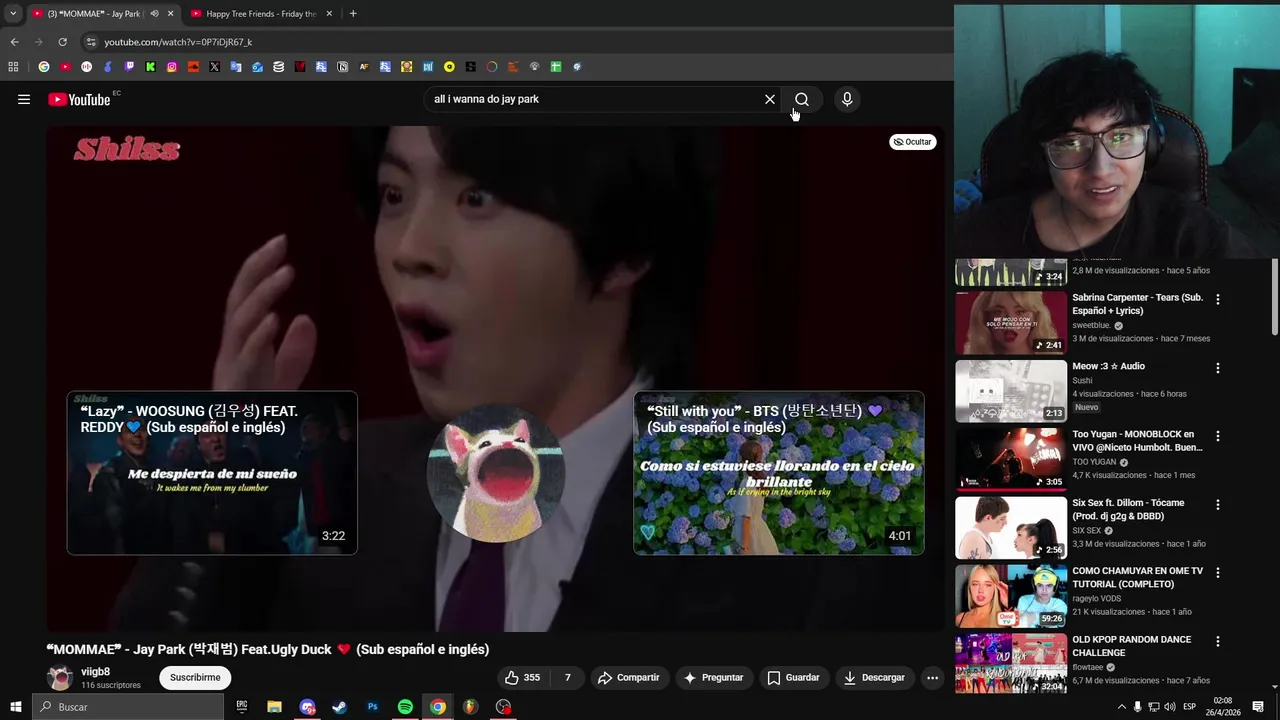
Task: Open Sabrina Carpenter Tears suggested video
Action: (1139, 304)
